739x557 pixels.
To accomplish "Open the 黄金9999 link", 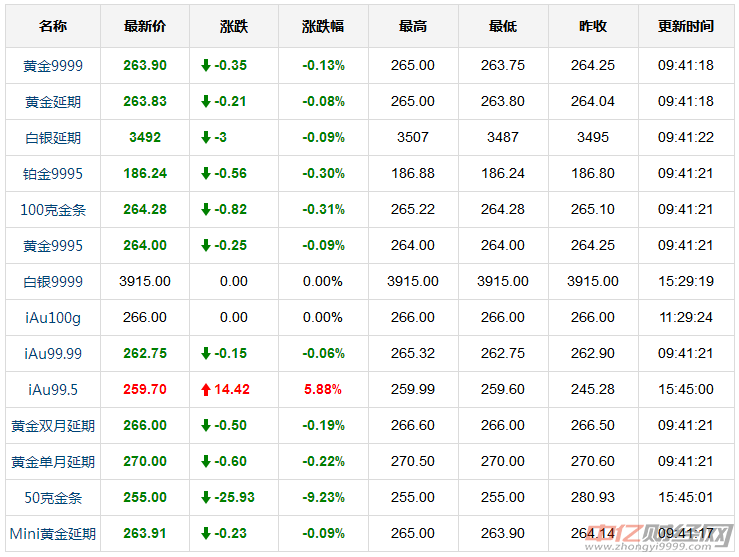I will (x=53, y=66).
